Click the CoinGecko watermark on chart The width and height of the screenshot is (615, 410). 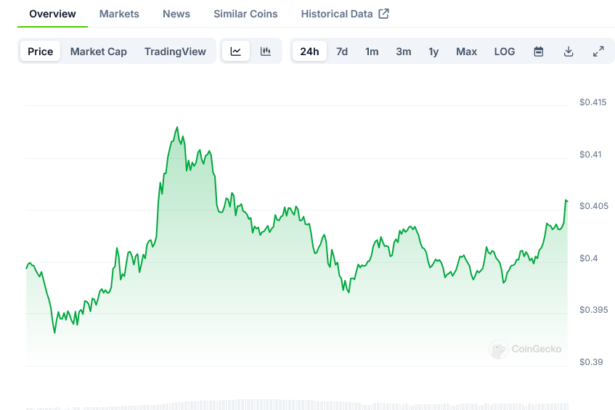click(x=526, y=349)
